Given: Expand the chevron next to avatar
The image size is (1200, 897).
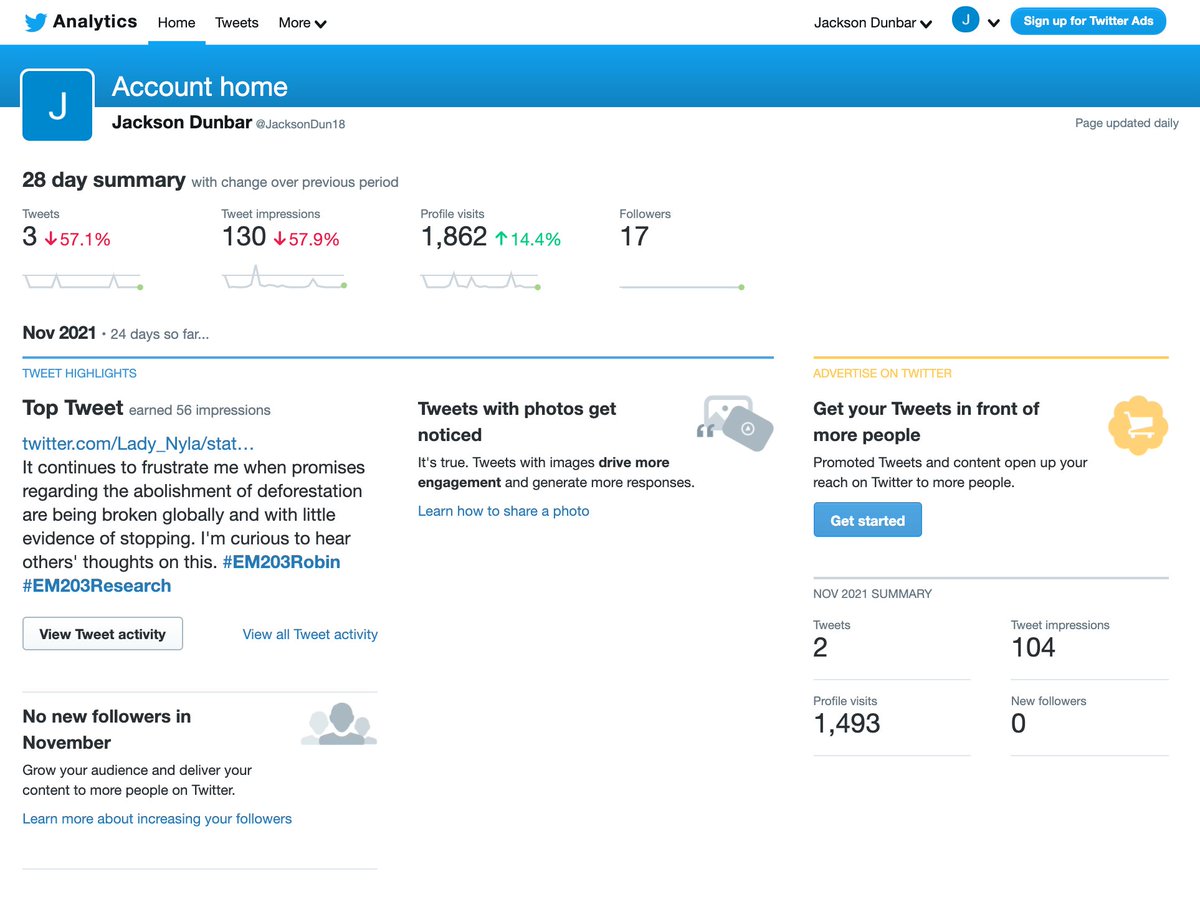Looking at the screenshot, I should [993, 23].
